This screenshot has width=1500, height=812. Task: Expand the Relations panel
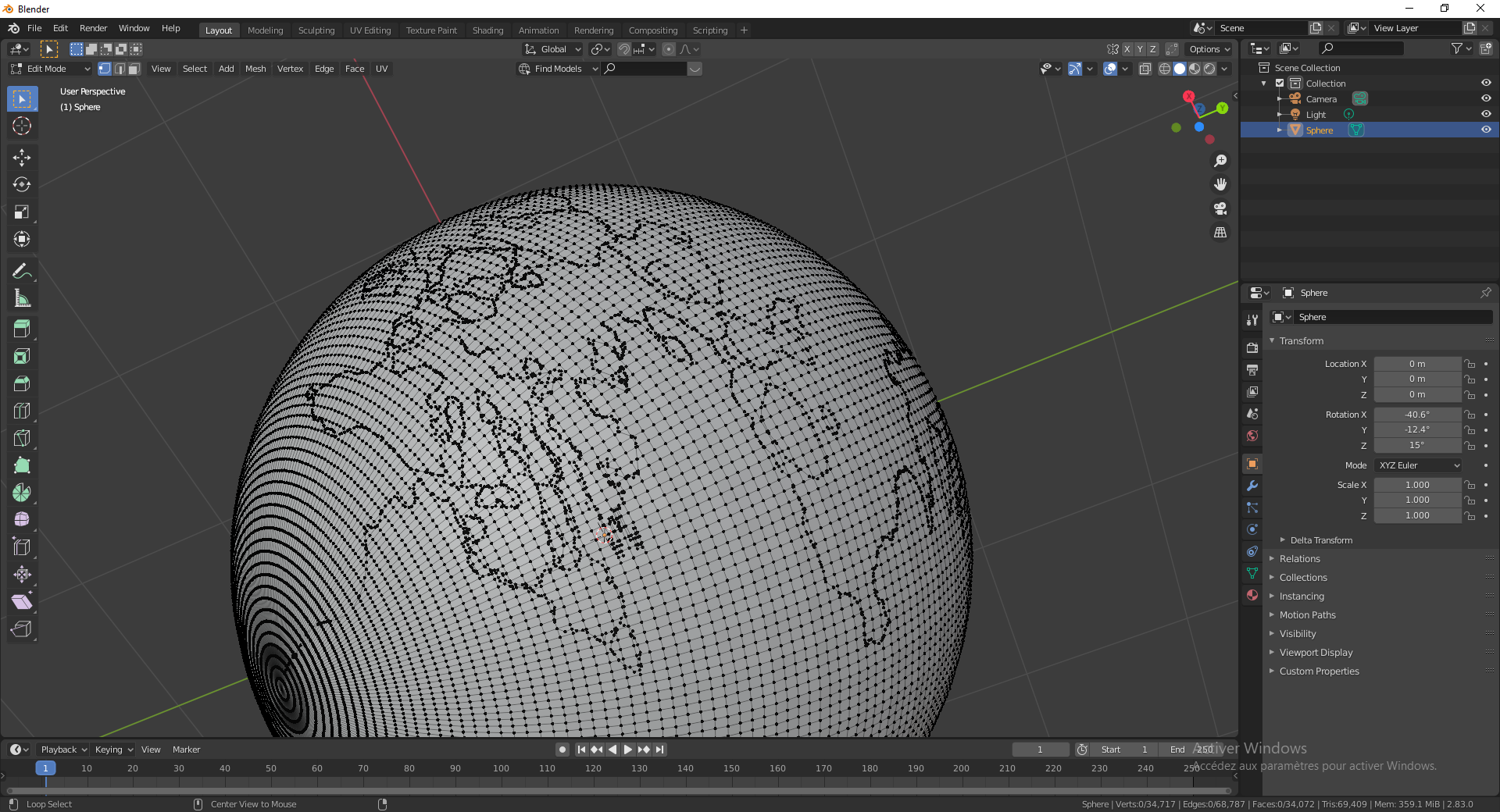[x=1300, y=559]
